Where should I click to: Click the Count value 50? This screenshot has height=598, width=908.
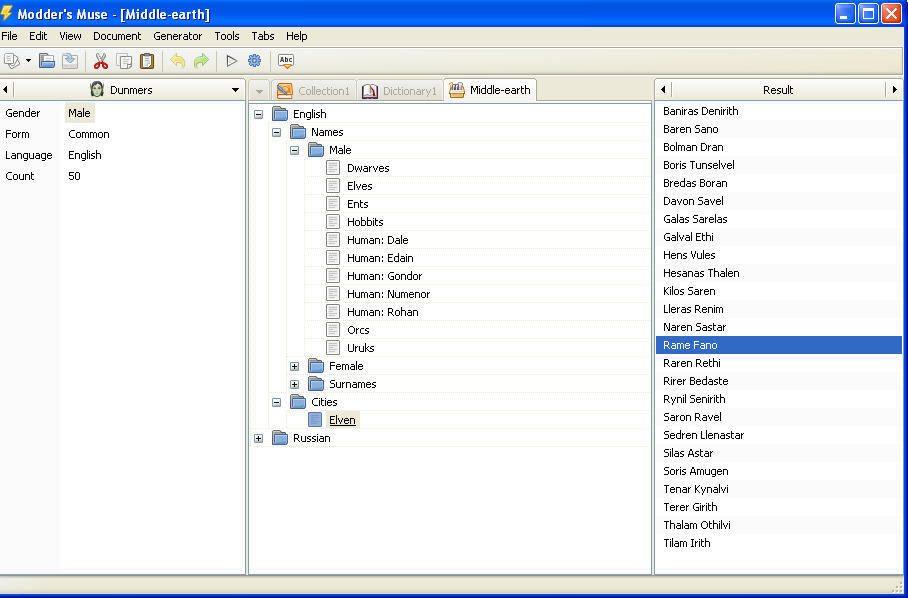coord(74,175)
